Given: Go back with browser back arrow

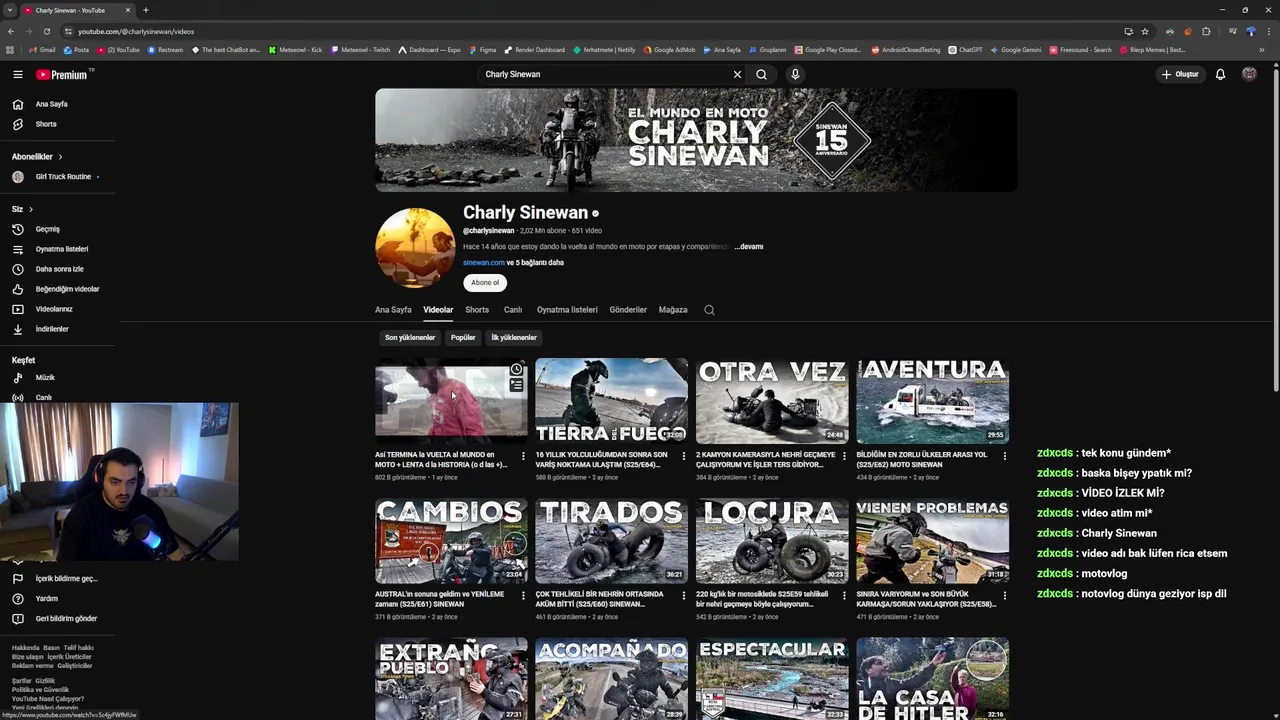Looking at the screenshot, I should [10, 31].
